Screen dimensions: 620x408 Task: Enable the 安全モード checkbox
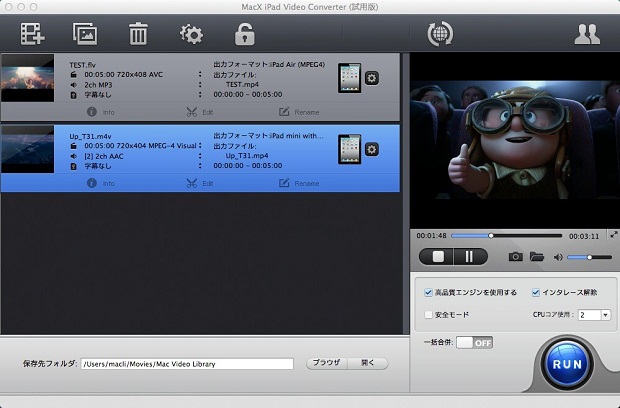coord(428,315)
